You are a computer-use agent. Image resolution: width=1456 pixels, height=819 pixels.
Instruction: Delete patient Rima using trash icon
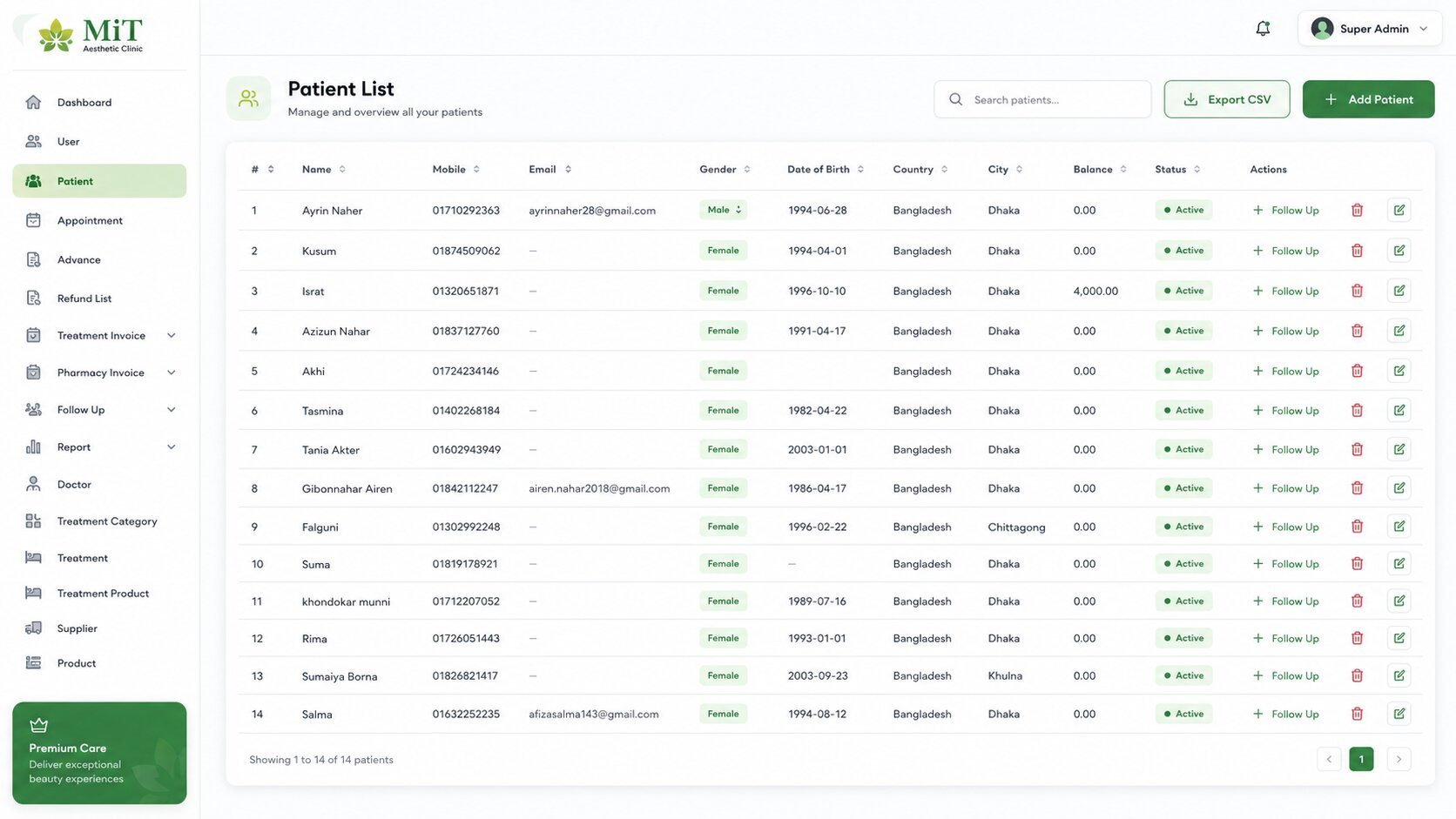coord(1357,638)
